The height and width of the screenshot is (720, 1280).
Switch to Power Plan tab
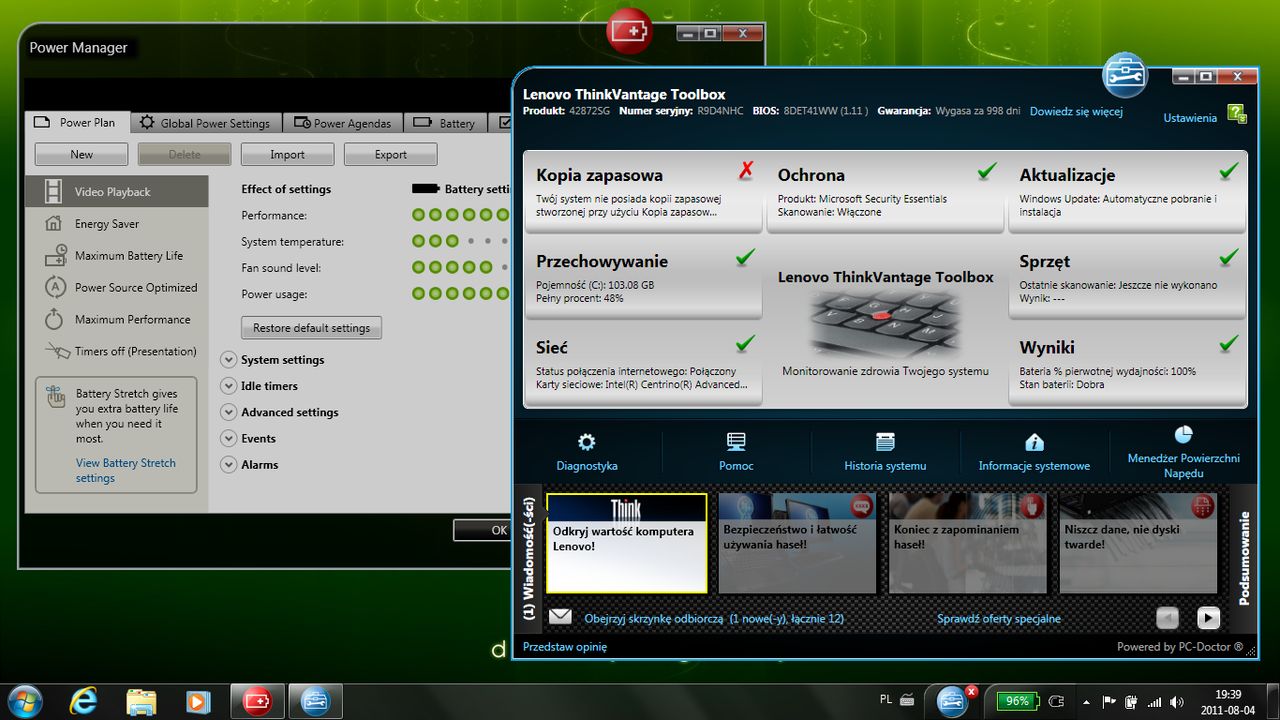76,122
